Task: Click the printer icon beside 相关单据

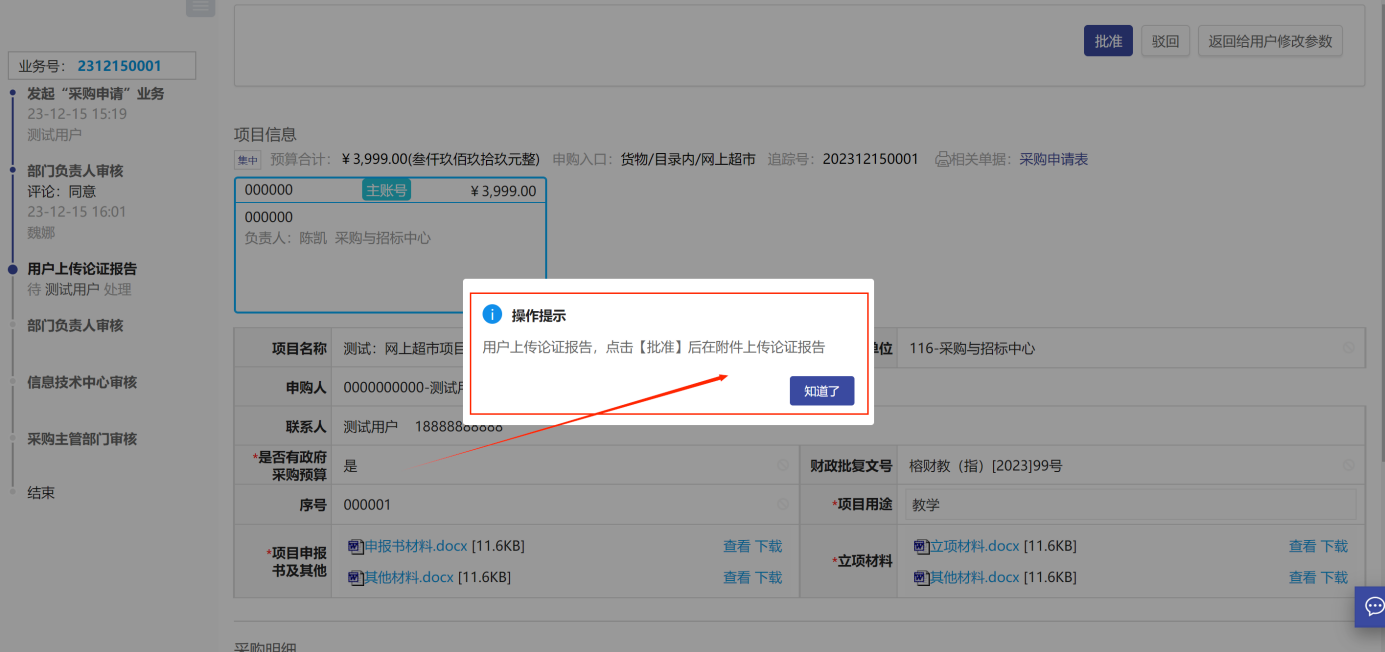Action: pos(942,159)
